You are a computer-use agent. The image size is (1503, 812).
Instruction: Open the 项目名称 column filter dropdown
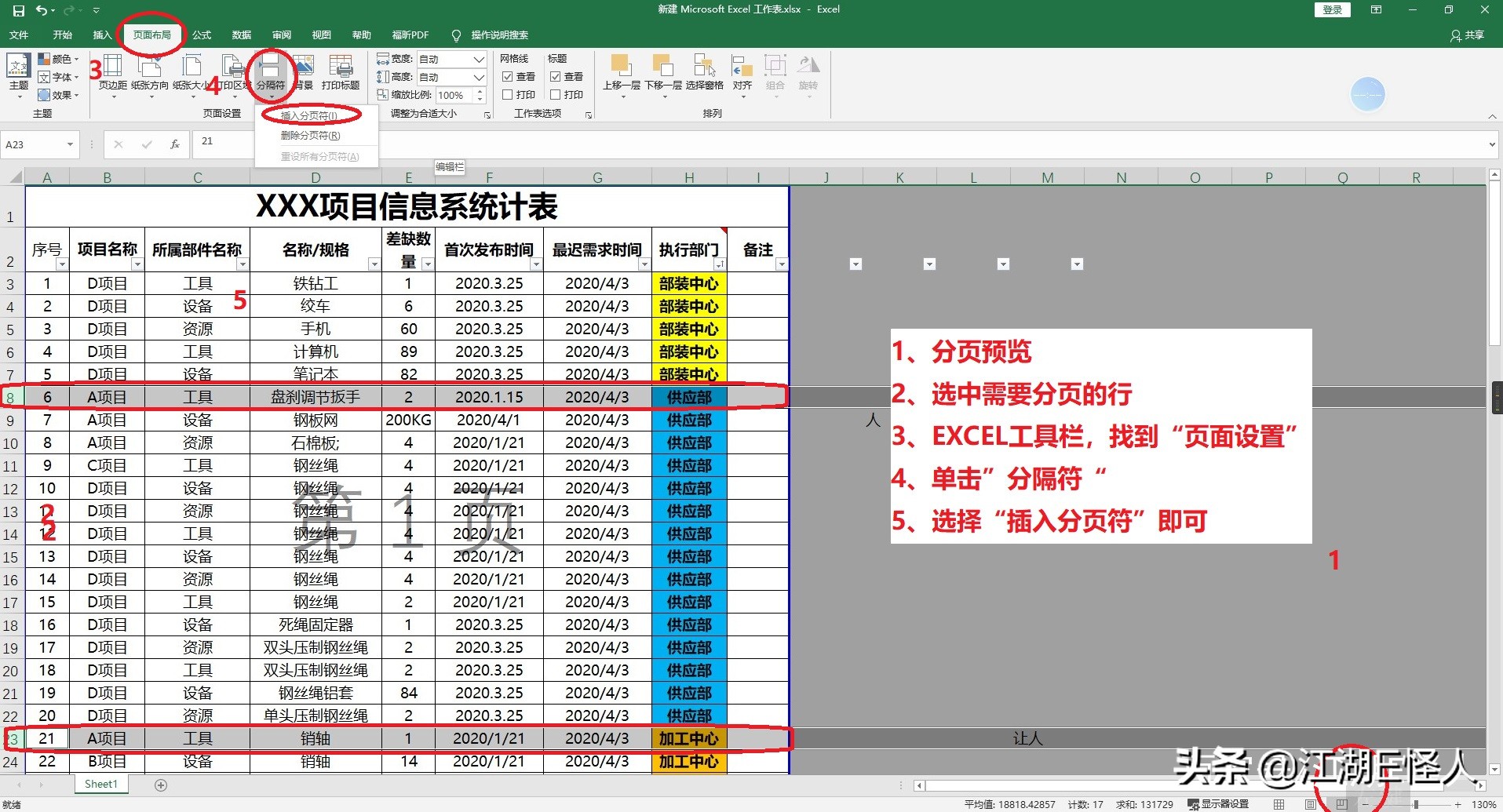pos(138,264)
